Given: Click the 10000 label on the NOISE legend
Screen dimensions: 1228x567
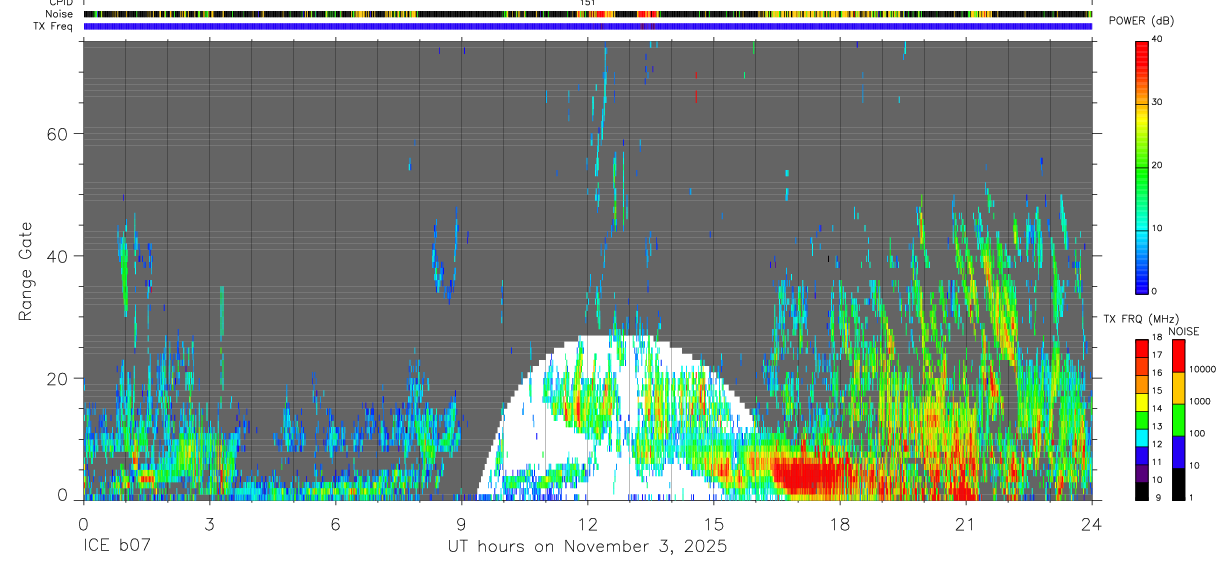Looking at the screenshot, I should tap(1201, 369).
